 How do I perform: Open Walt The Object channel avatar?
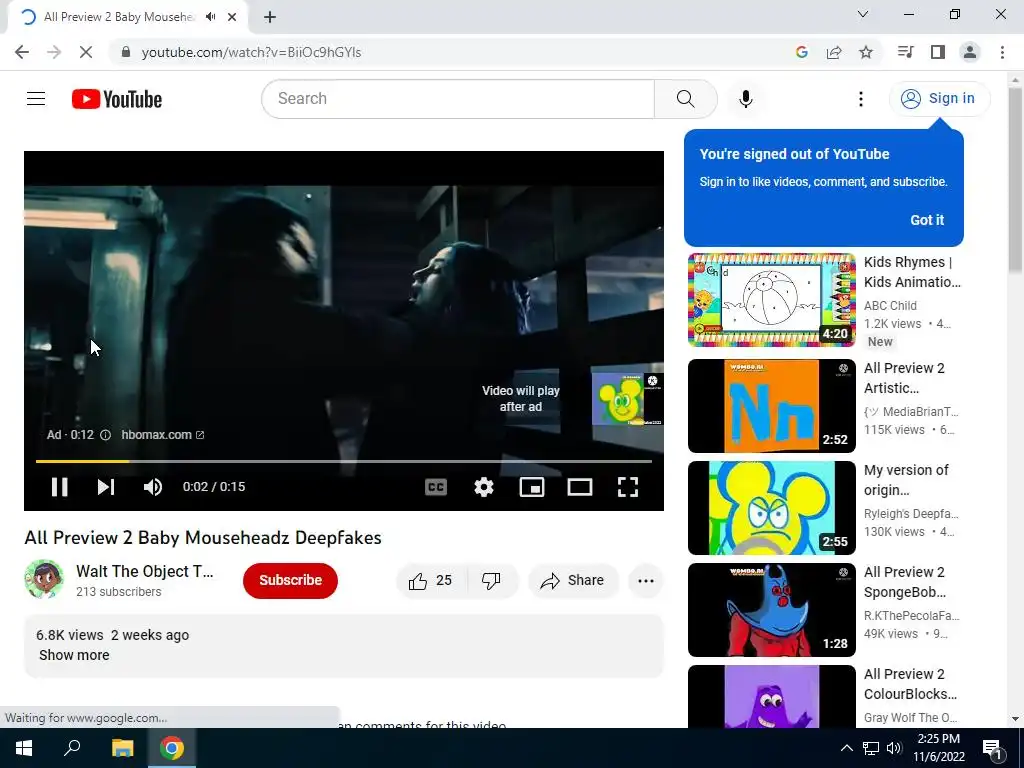click(x=44, y=579)
